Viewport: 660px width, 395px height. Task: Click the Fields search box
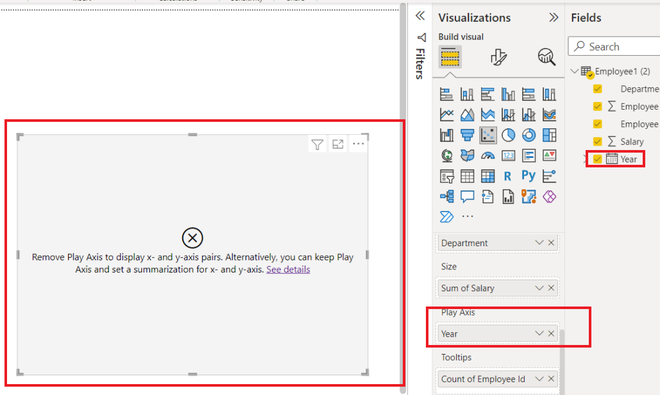click(x=615, y=46)
